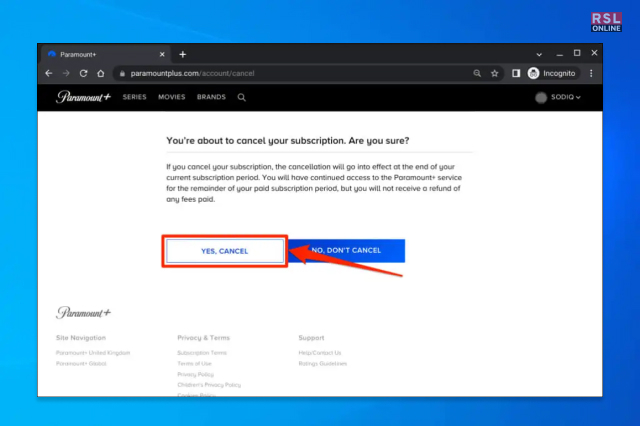This screenshot has width=640, height=426.
Task: Open the zoom magnifier in address bar
Action: [477, 73]
